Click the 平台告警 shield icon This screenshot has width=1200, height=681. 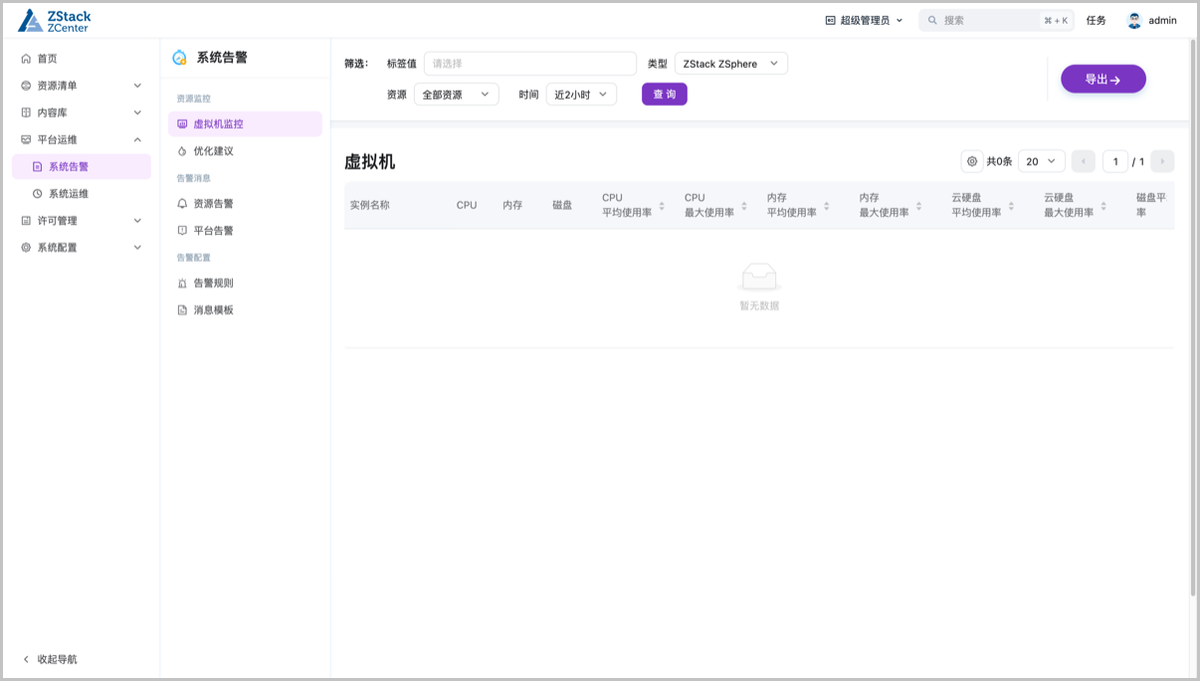pyautogui.click(x=182, y=231)
